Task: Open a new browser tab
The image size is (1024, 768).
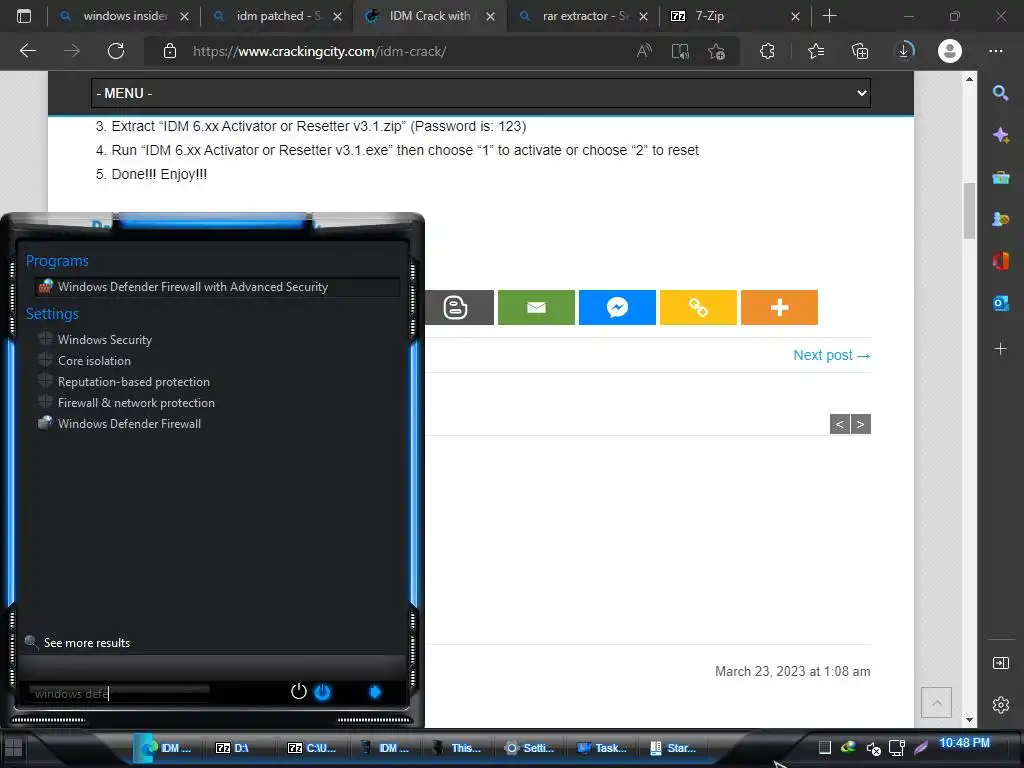Action: [x=829, y=16]
